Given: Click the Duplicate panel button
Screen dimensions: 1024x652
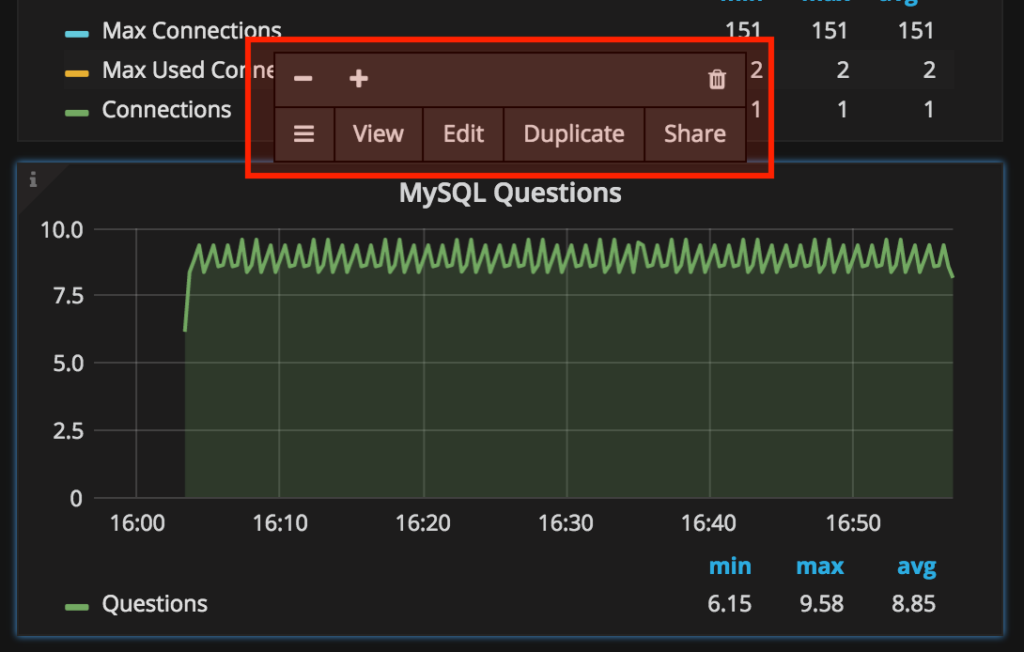Looking at the screenshot, I should (573, 134).
